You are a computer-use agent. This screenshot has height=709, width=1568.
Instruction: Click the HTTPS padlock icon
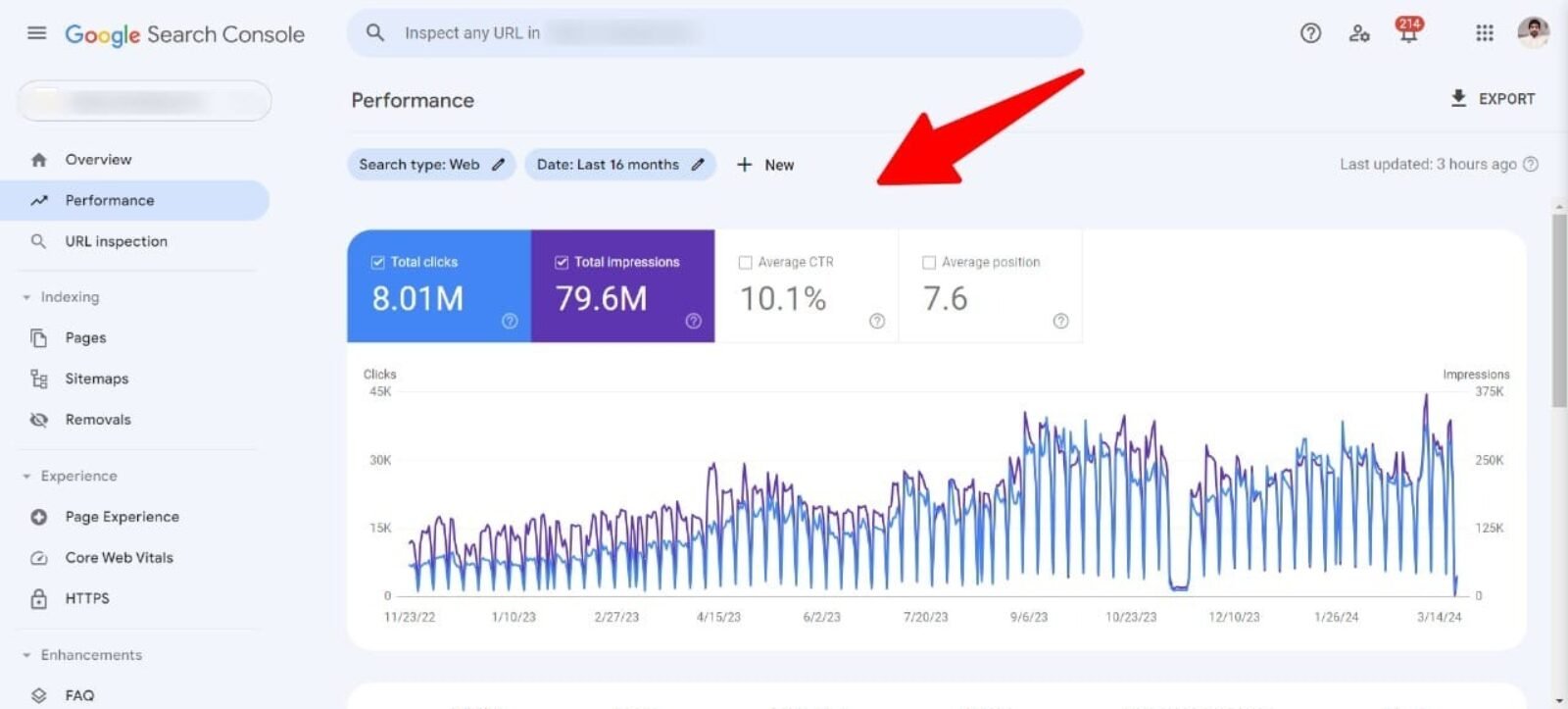pyautogui.click(x=39, y=598)
